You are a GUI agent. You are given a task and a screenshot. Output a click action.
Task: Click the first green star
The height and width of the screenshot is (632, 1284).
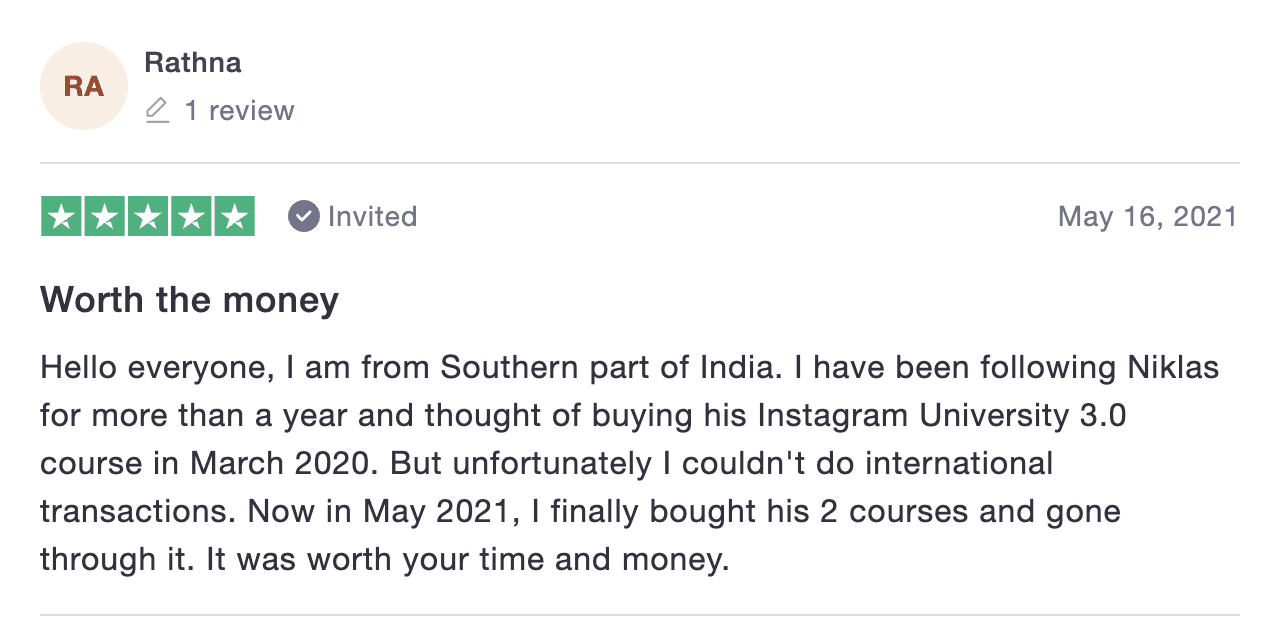click(62, 217)
